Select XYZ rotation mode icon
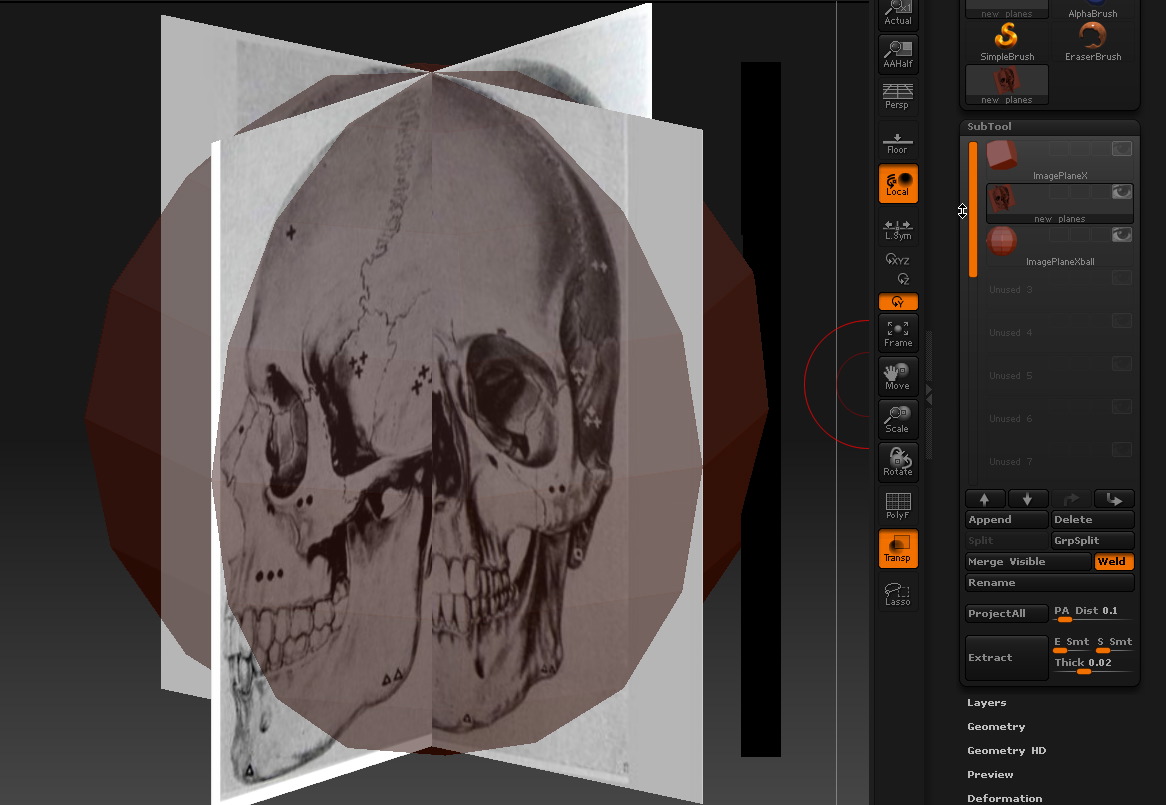This screenshot has width=1166, height=805. 898,259
